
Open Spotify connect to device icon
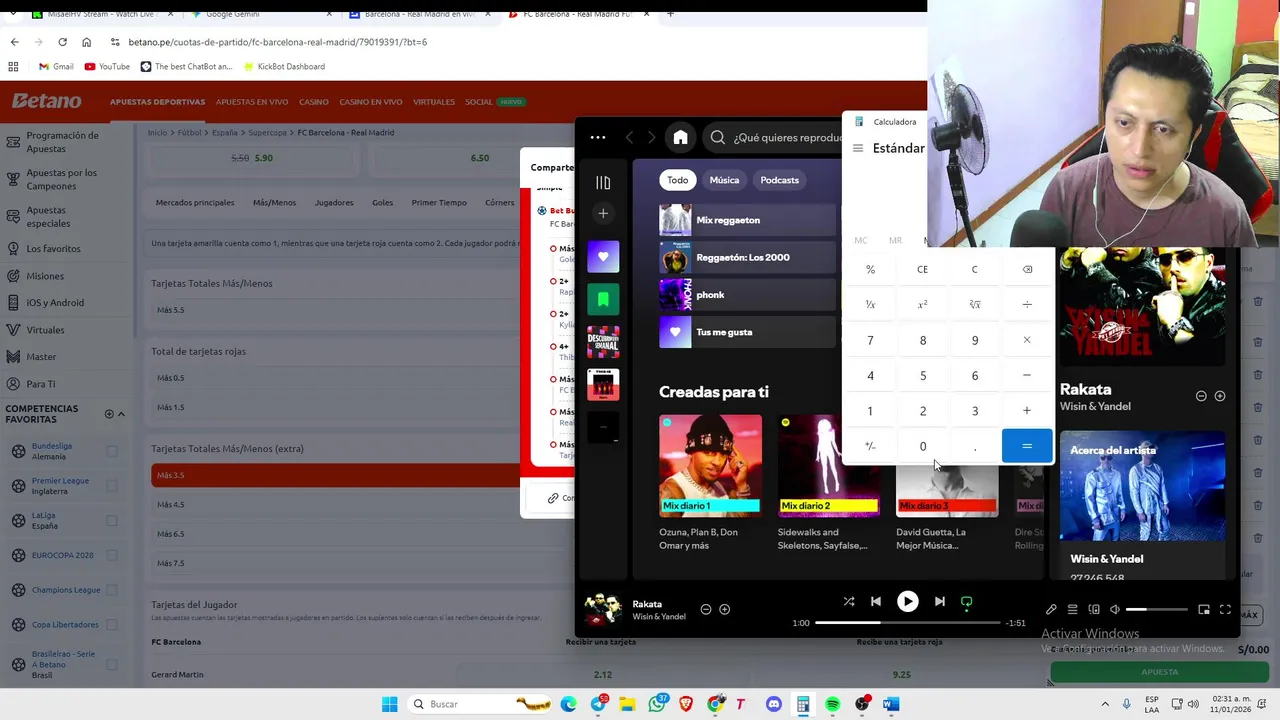click(1094, 610)
